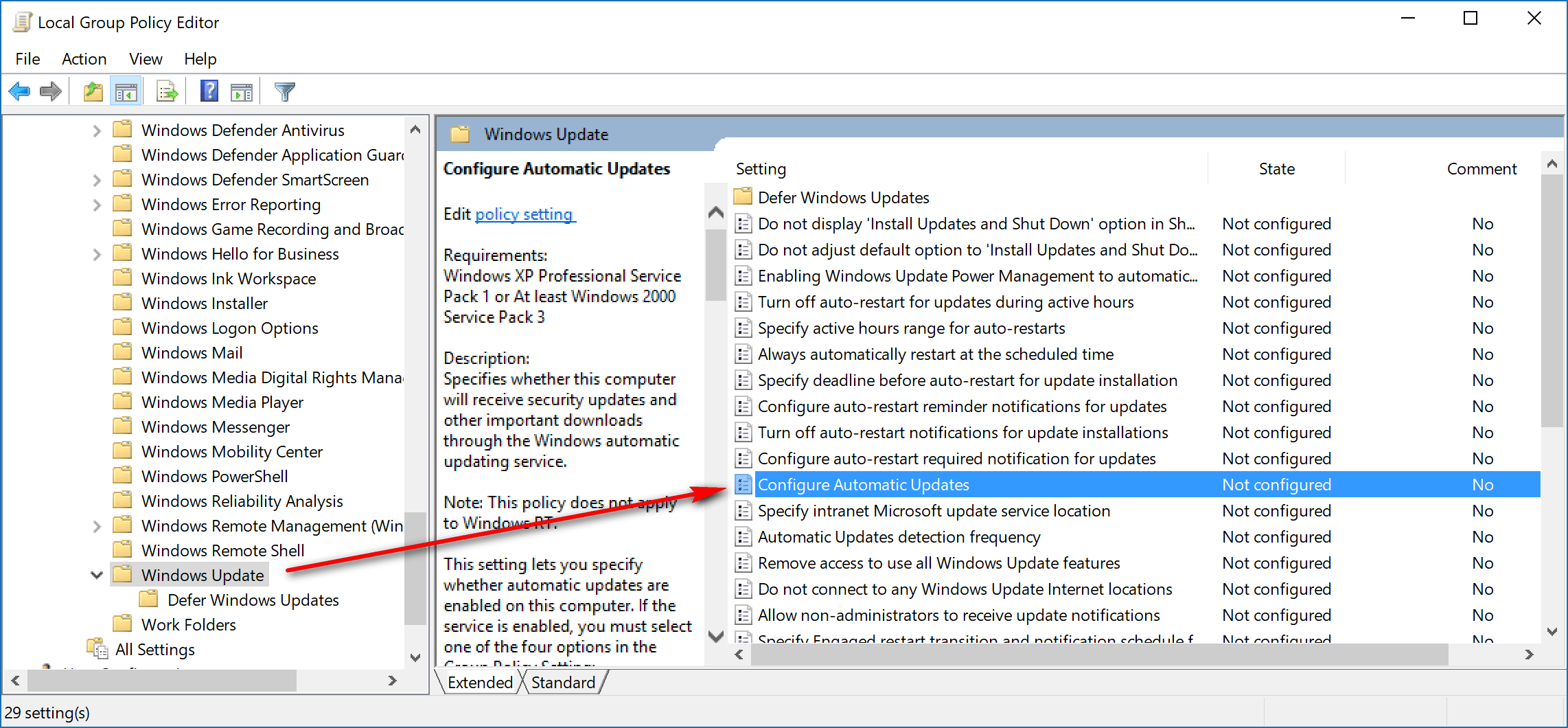Viewport: 1568px width, 728px height.
Task: Click the settings list horizontal scrollbar thumb
Action: click(1099, 655)
